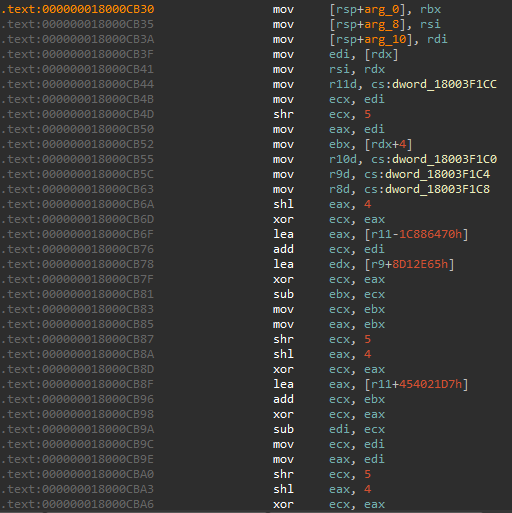Click address .text:000000018000CBA6
Viewport: 512px width, 513px height.
click(x=77, y=504)
